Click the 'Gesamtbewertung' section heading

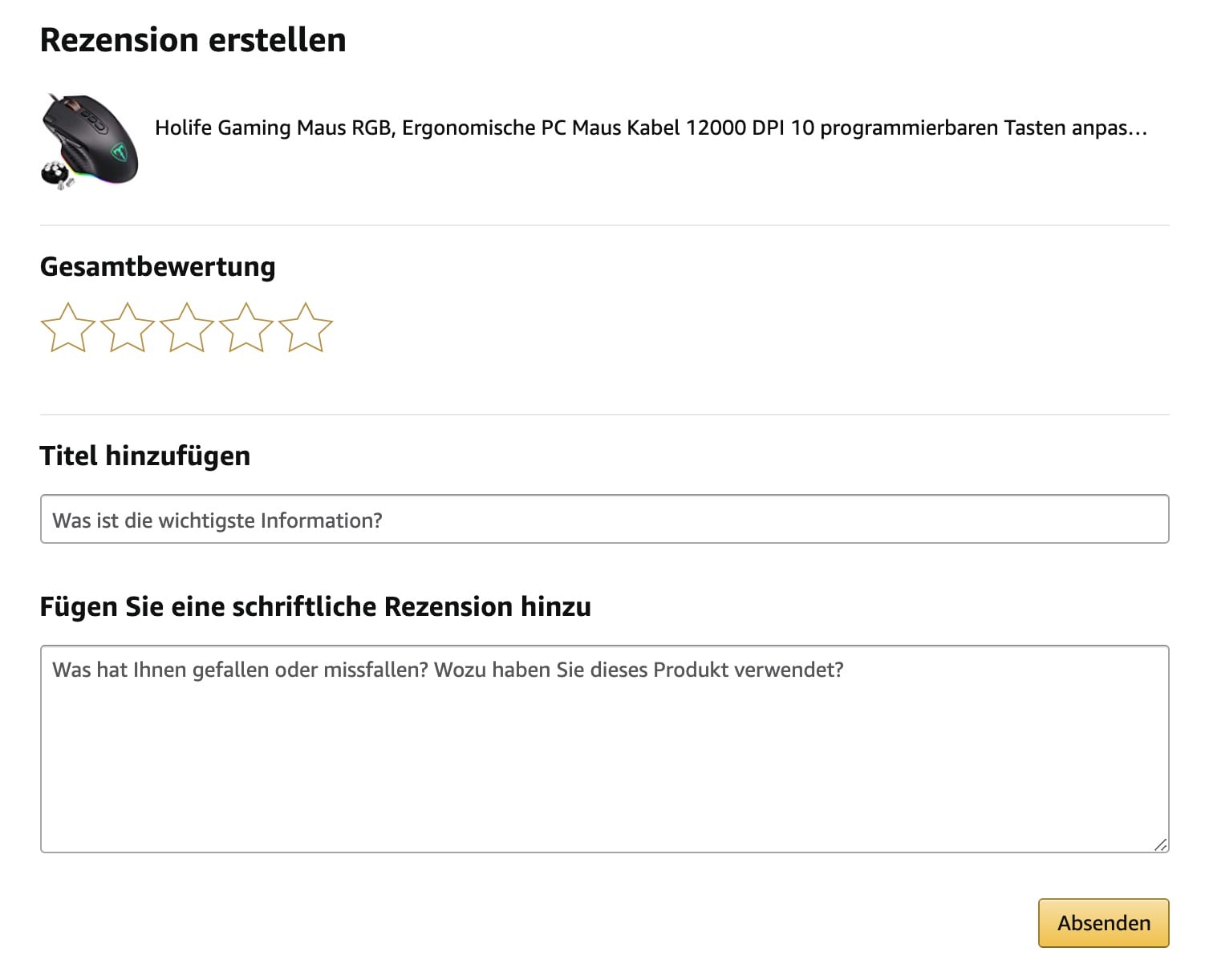click(157, 267)
